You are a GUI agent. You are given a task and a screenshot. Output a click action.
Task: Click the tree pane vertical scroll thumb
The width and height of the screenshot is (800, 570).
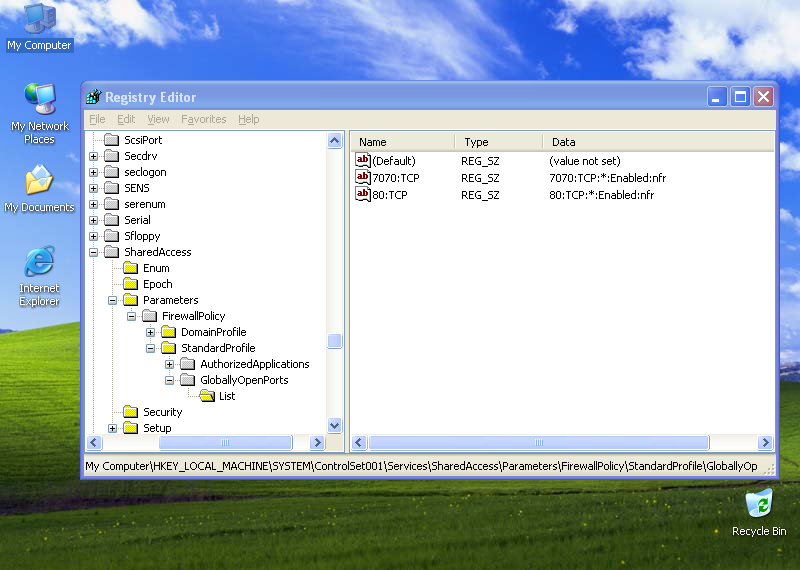[335, 340]
